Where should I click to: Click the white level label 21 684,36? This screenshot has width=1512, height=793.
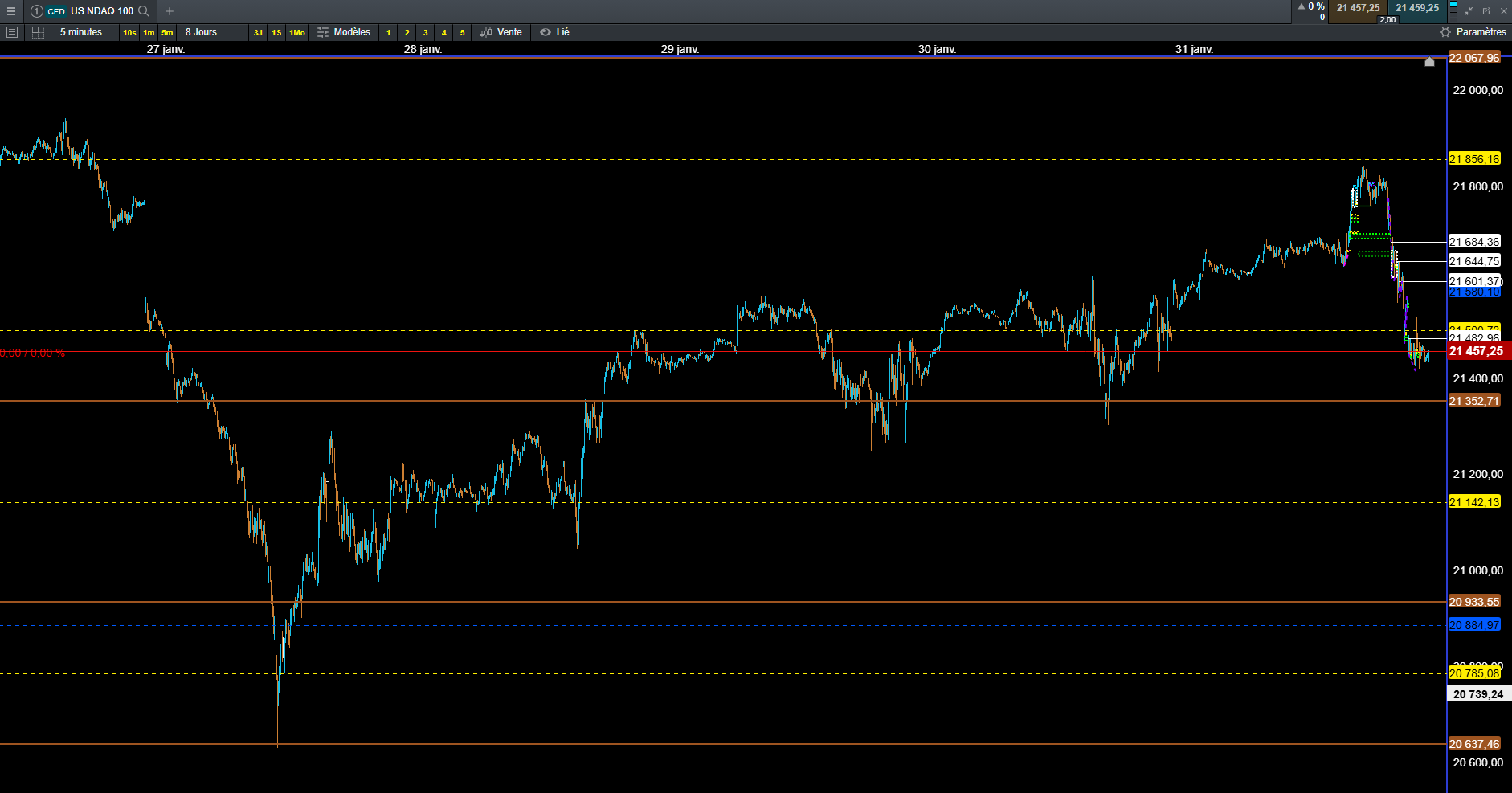click(1474, 242)
